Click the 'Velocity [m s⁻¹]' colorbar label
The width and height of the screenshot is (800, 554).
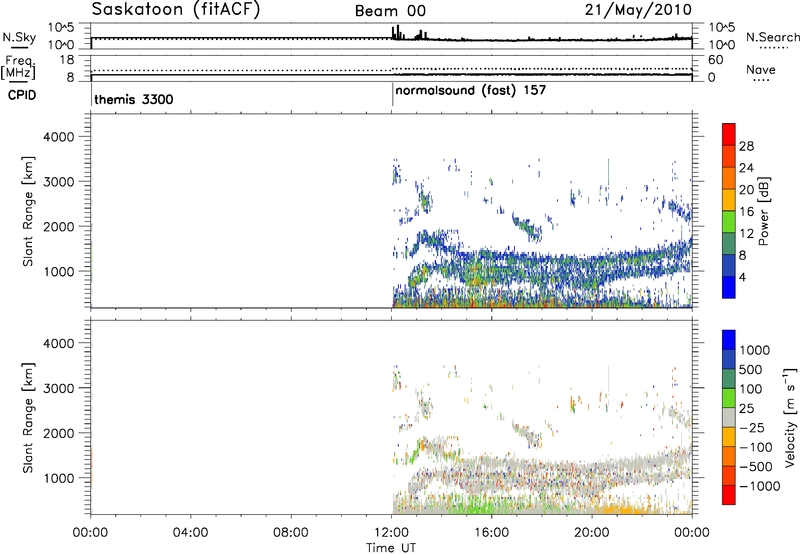coord(791,417)
